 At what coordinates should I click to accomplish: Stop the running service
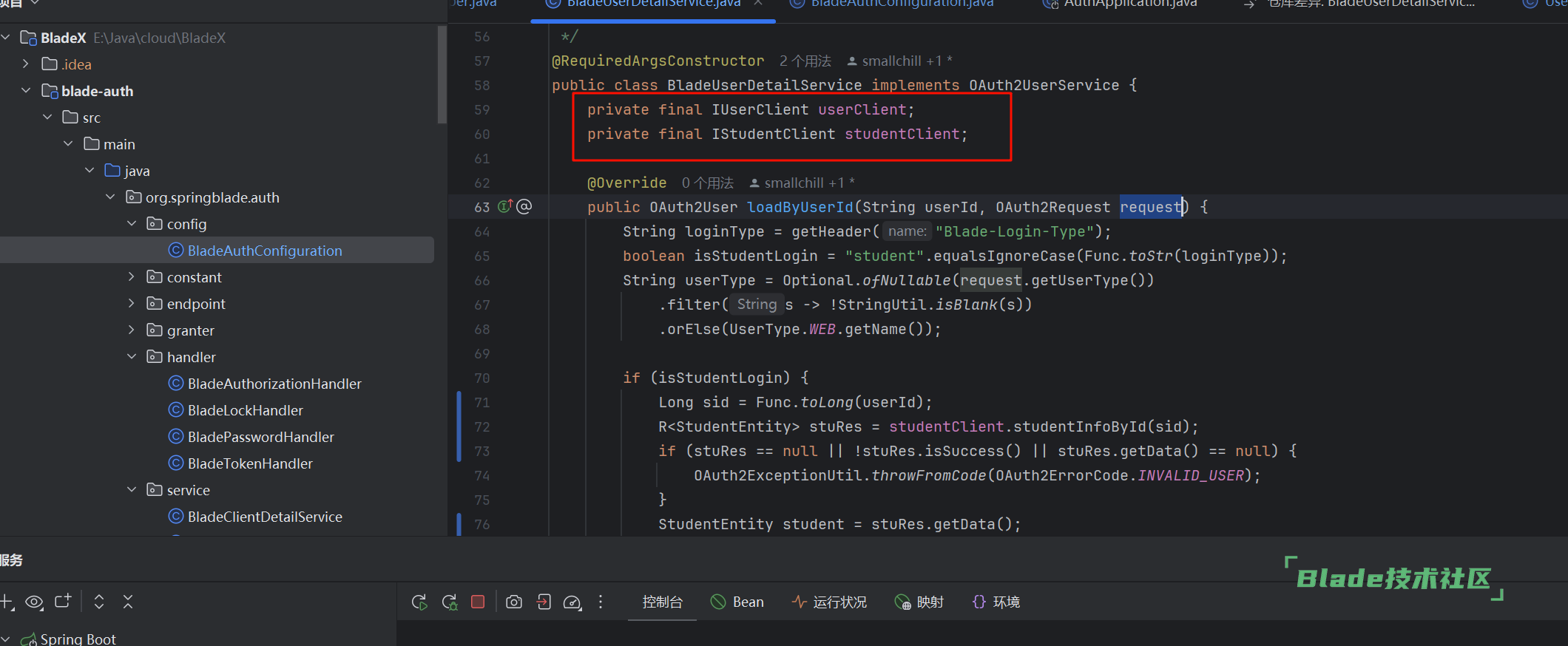click(x=478, y=602)
